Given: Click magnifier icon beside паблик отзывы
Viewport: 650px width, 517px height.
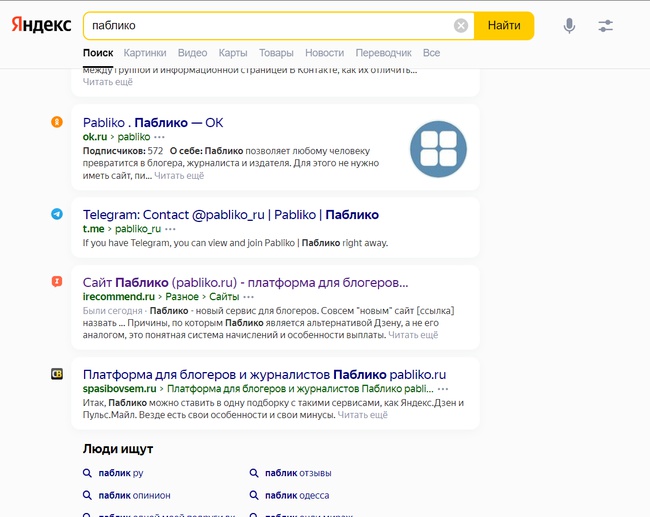Looking at the screenshot, I should 254,473.
